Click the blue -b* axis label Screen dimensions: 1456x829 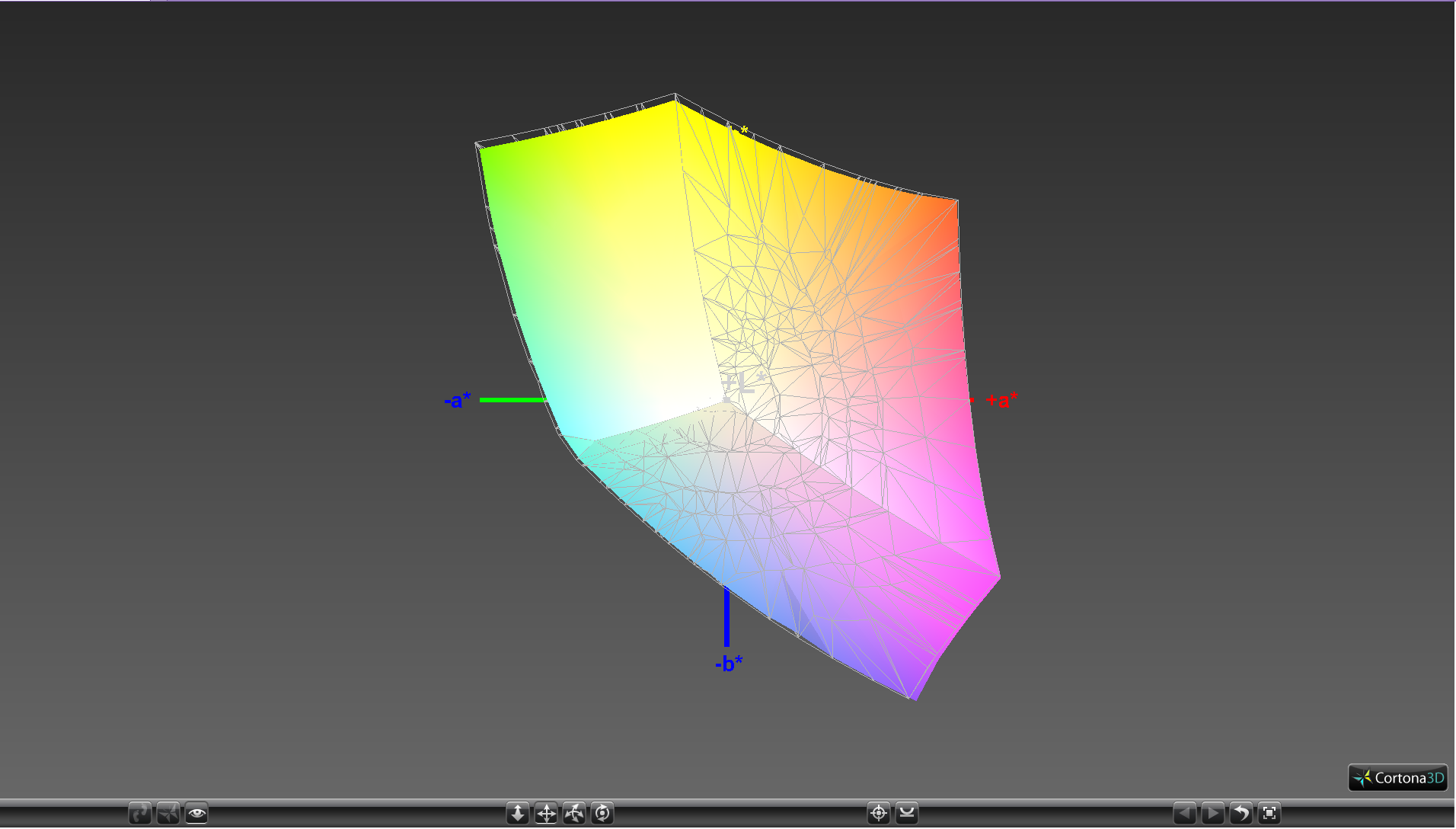729,664
